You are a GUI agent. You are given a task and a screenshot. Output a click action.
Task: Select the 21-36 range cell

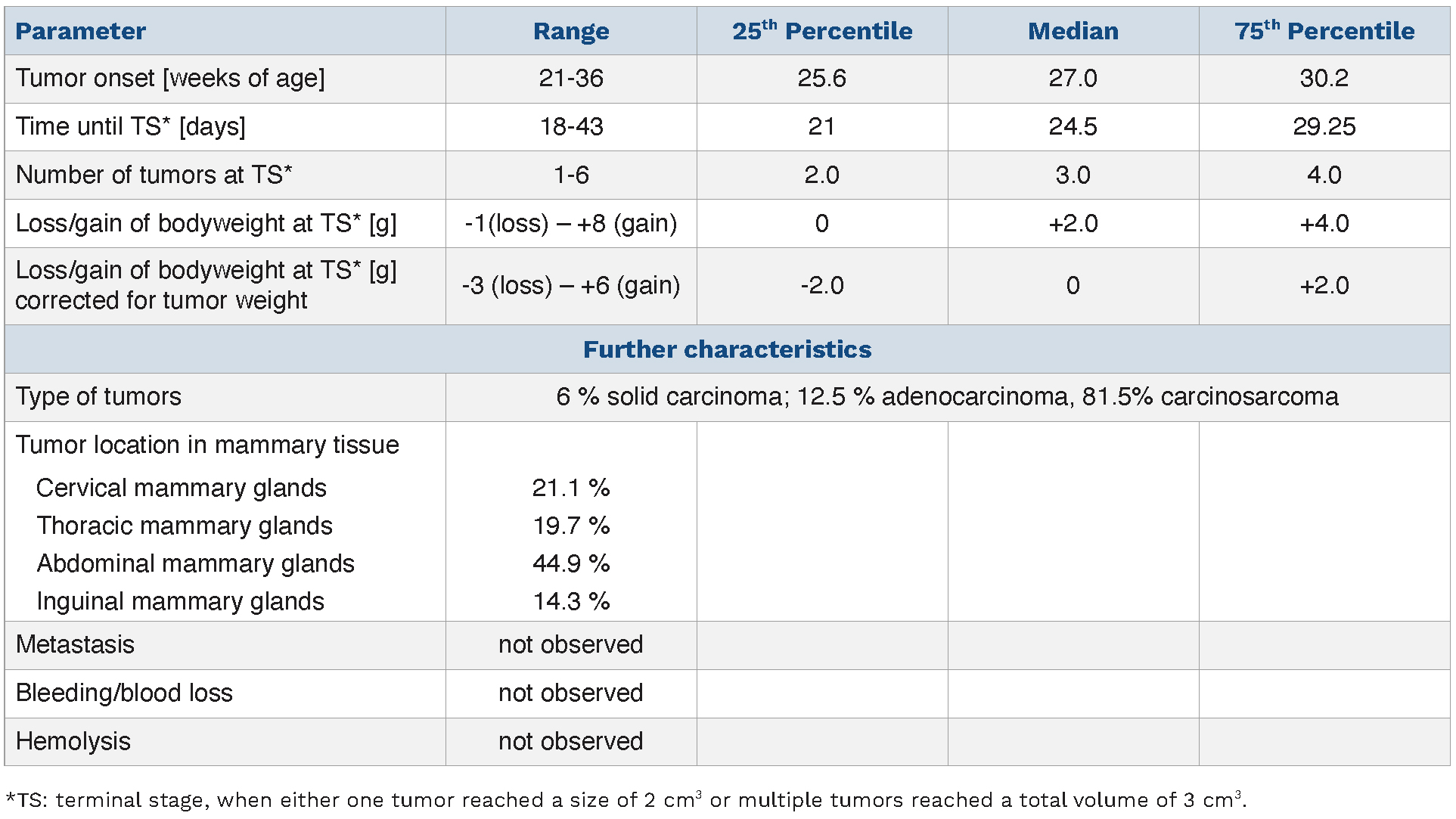[x=570, y=78]
